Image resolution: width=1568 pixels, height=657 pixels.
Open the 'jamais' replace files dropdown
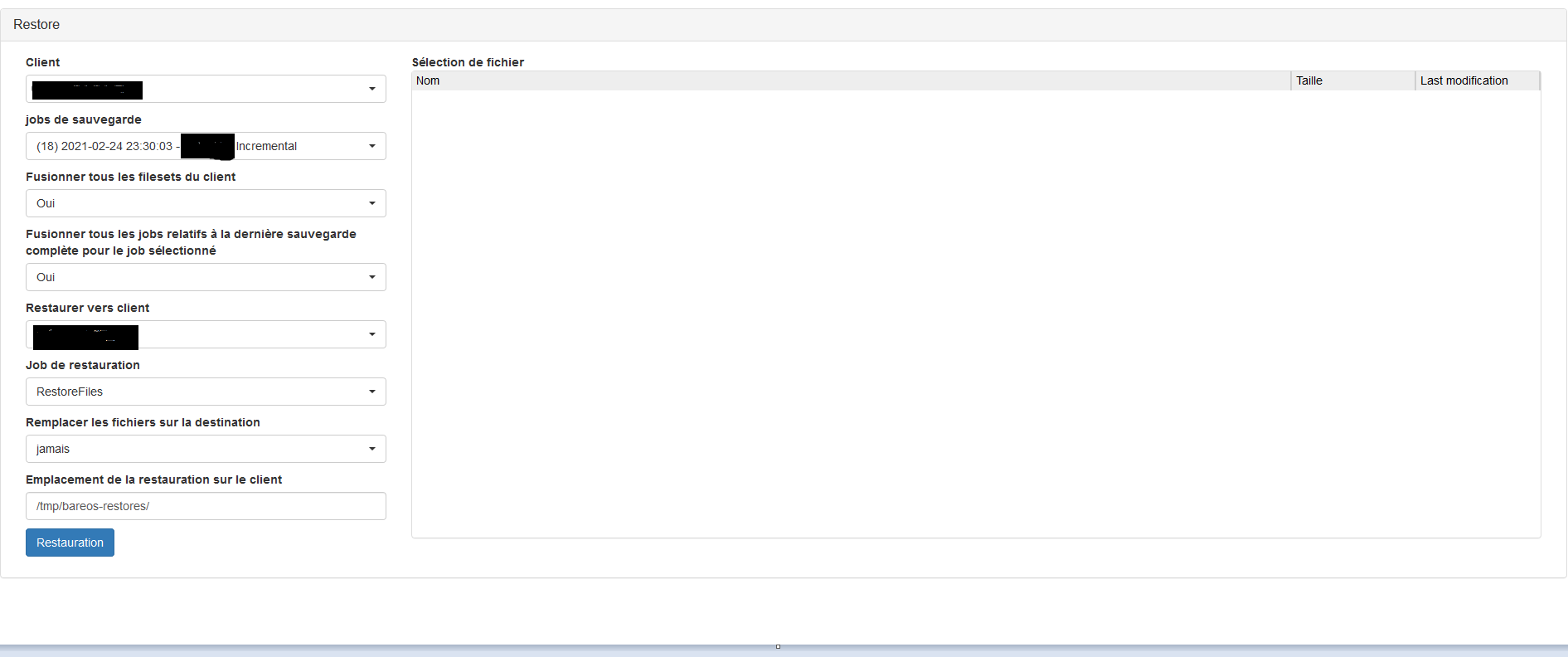pos(206,449)
